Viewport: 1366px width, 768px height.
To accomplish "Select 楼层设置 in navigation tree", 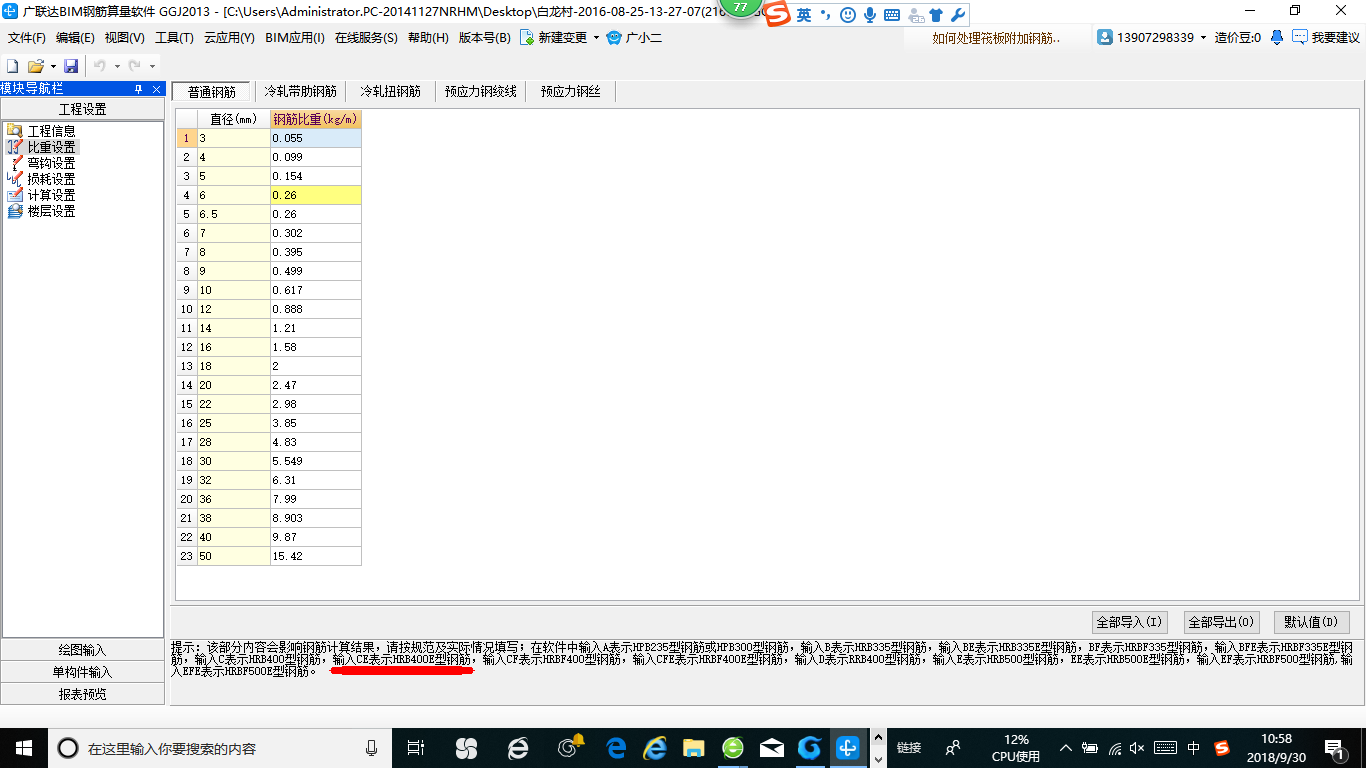I will [x=51, y=211].
